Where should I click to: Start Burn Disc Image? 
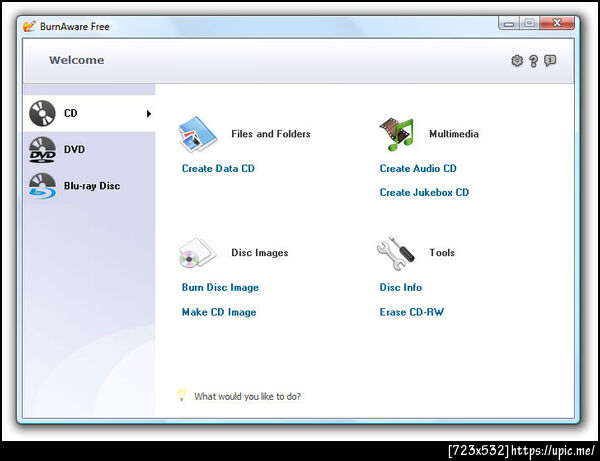[x=220, y=288]
